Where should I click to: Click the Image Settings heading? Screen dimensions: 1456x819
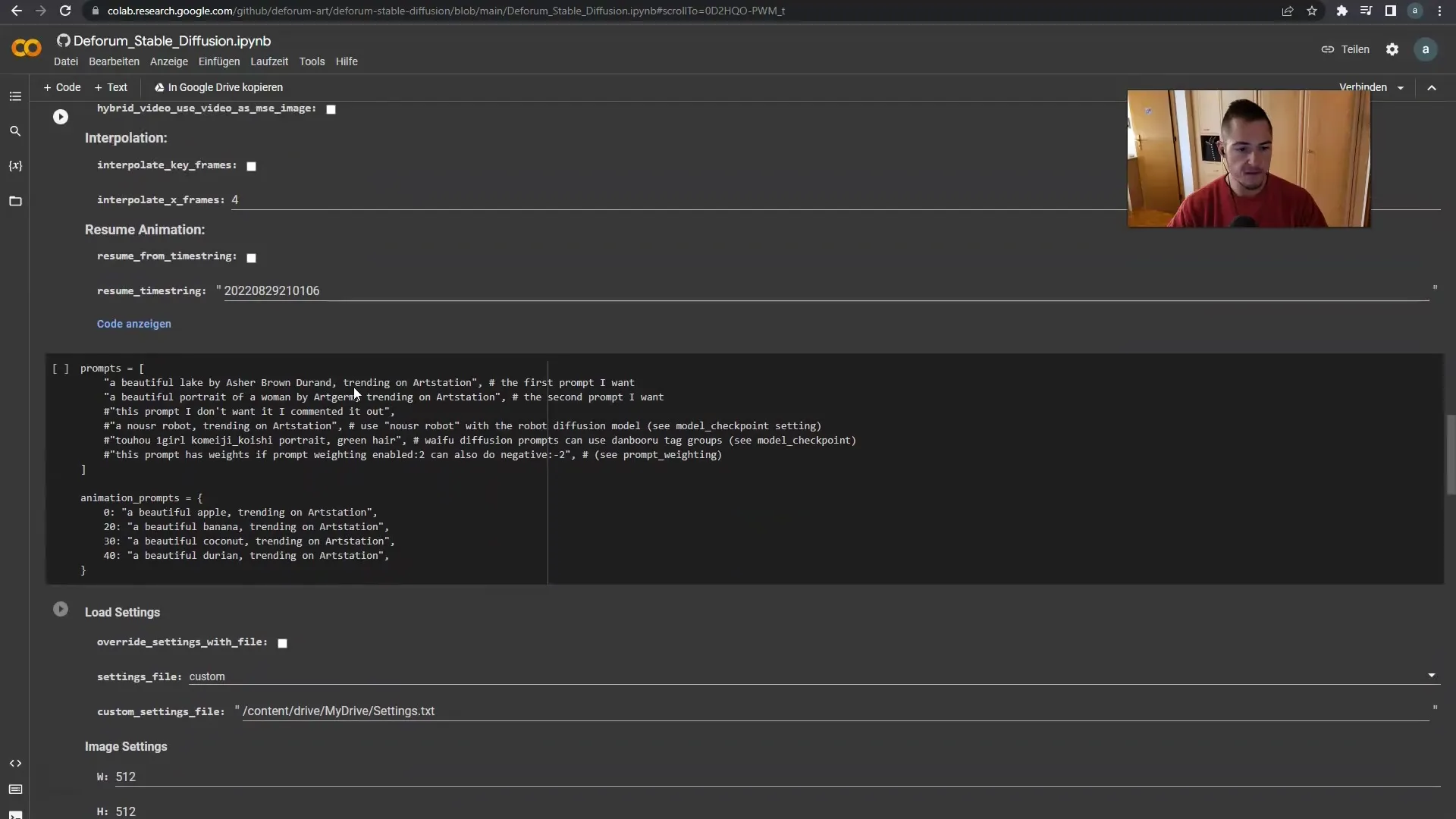pyautogui.click(x=126, y=746)
